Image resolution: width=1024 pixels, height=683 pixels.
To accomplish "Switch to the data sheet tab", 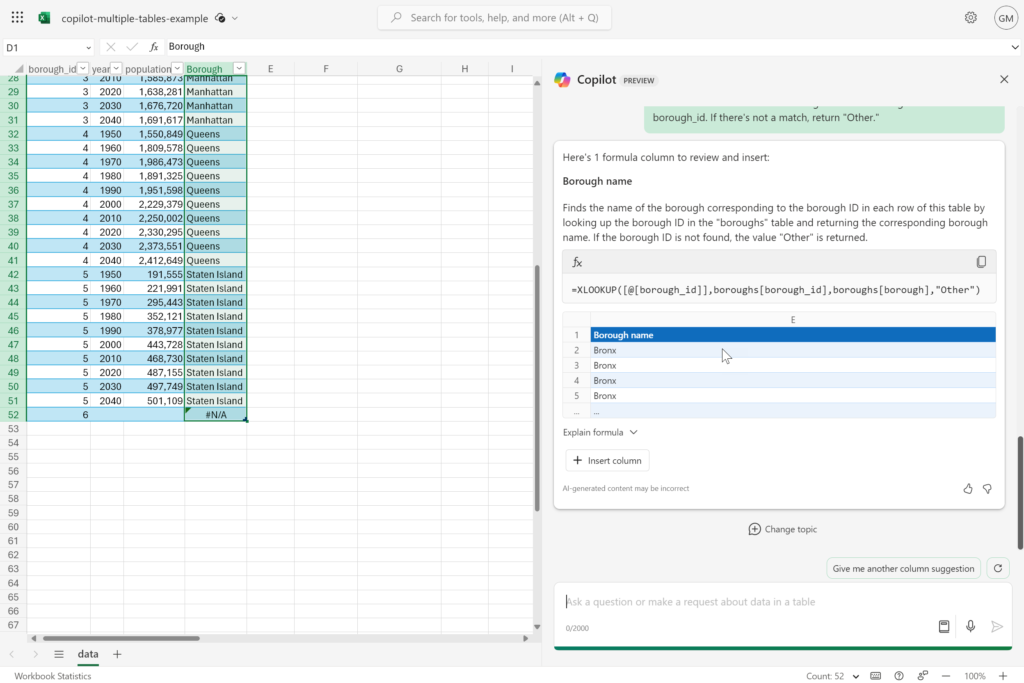I will pyautogui.click(x=88, y=654).
